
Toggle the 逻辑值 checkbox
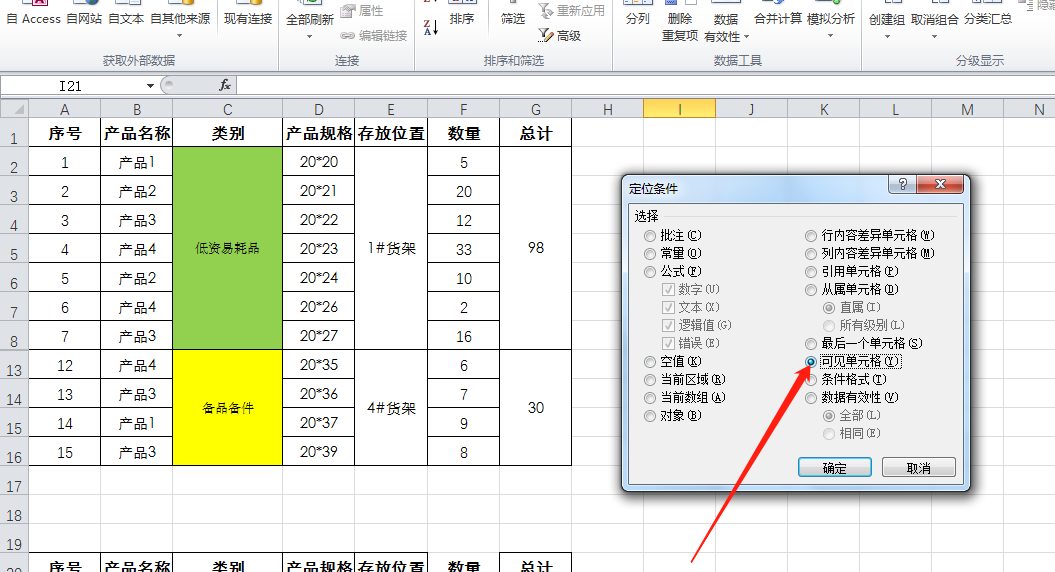coord(668,326)
